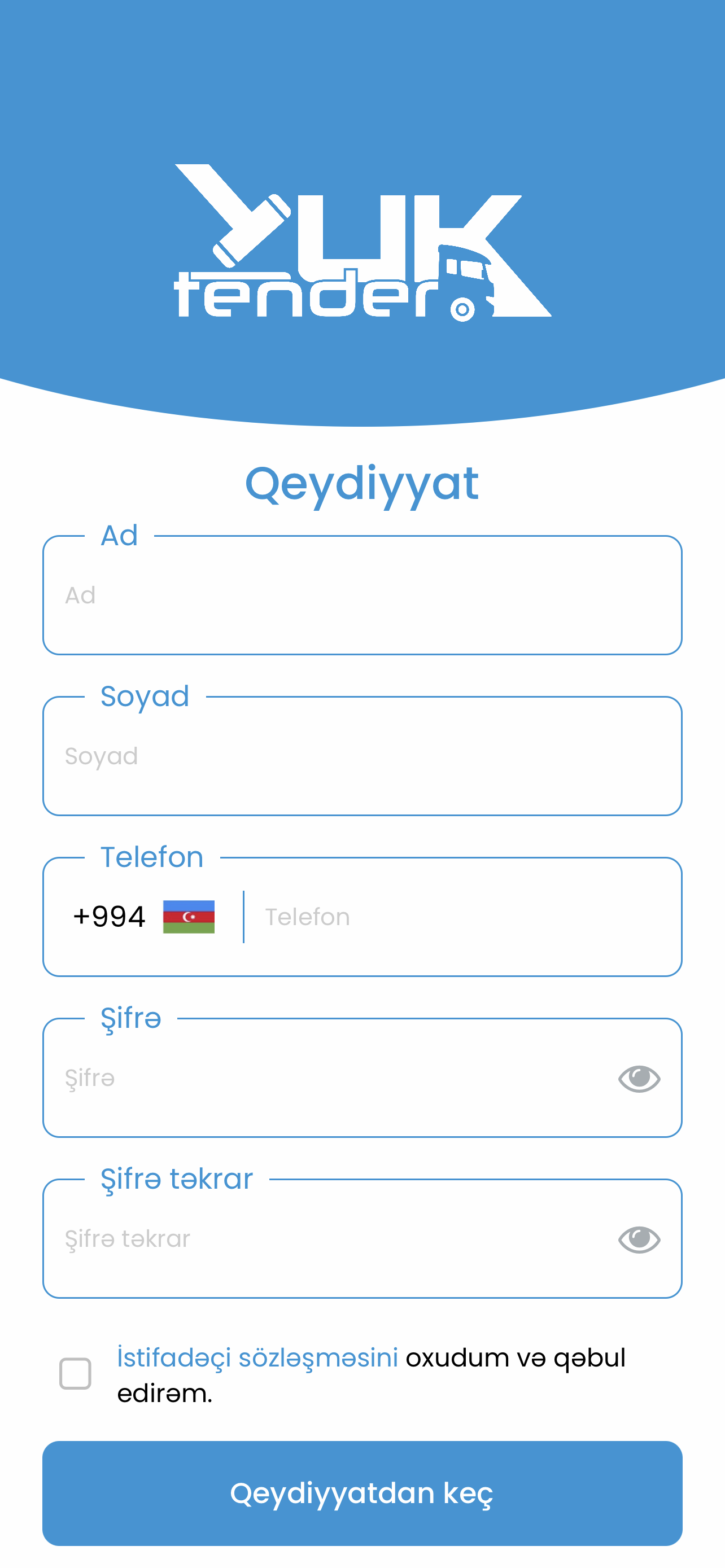Image resolution: width=725 pixels, height=1568 pixels.
Task: Open İstifadəçi sözləşməsini link
Action: (x=257, y=1357)
